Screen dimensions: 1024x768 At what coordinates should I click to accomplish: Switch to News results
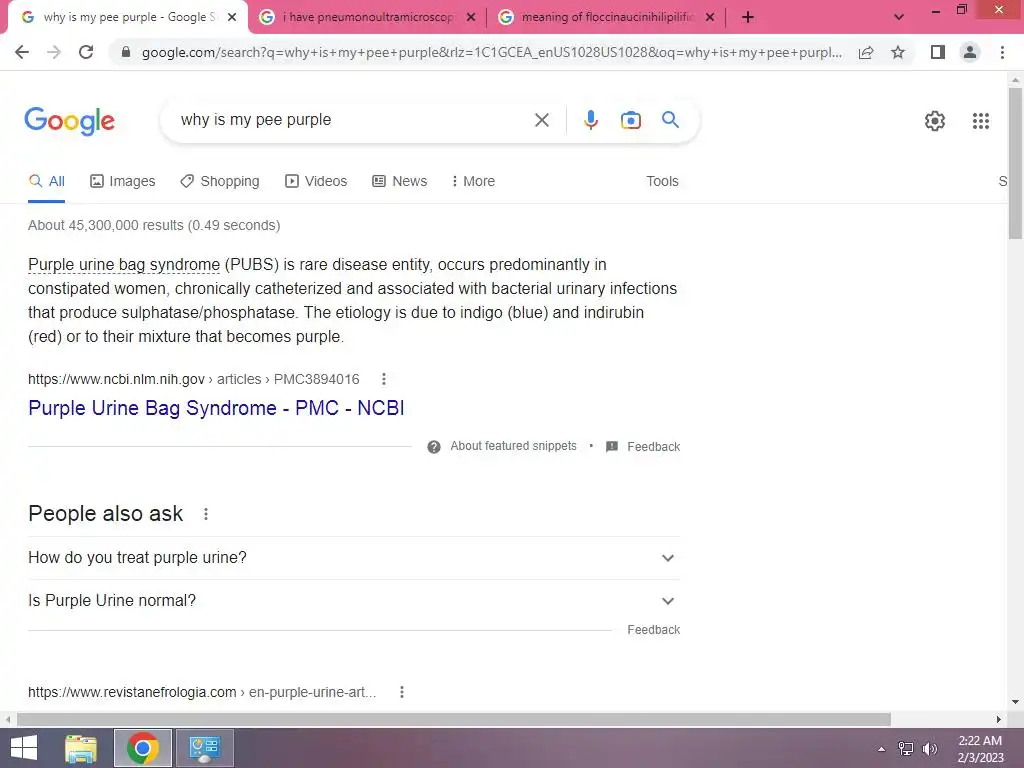399,181
